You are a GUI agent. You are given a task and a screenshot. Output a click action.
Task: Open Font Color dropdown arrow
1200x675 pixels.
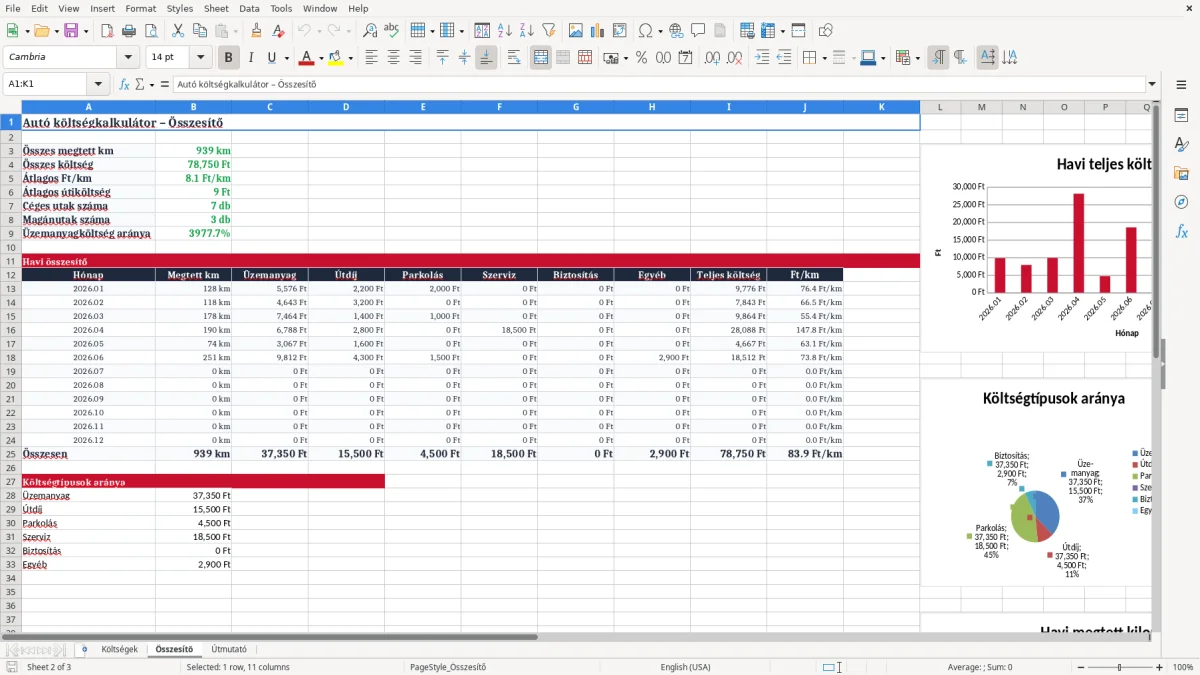coord(322,58)
